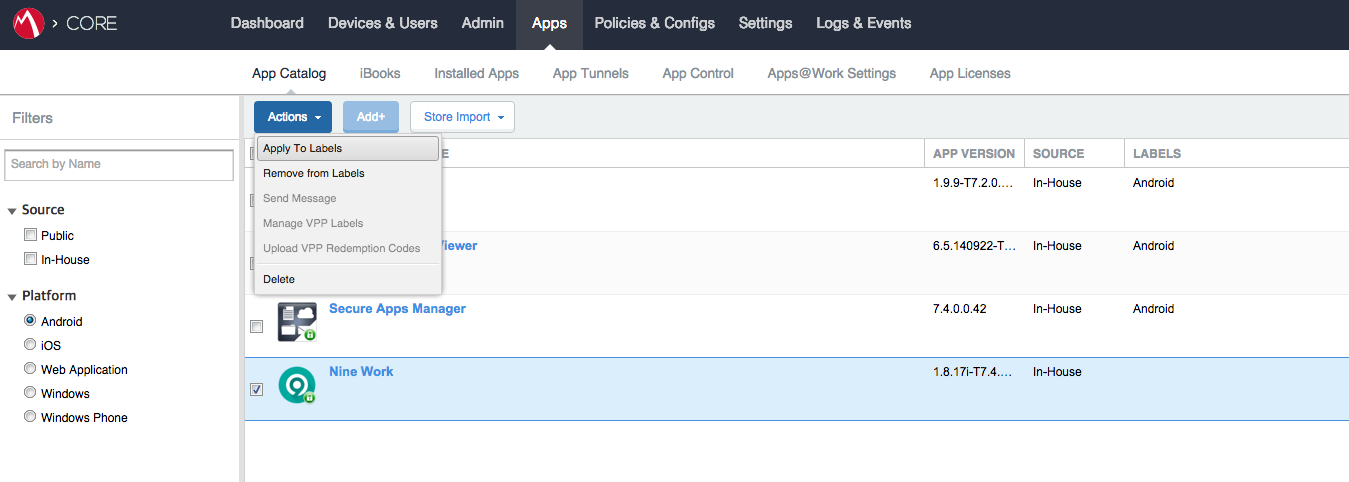Open the Store Import dropdown
This screenshot has height=482, width=1349.
coord(462,117)
